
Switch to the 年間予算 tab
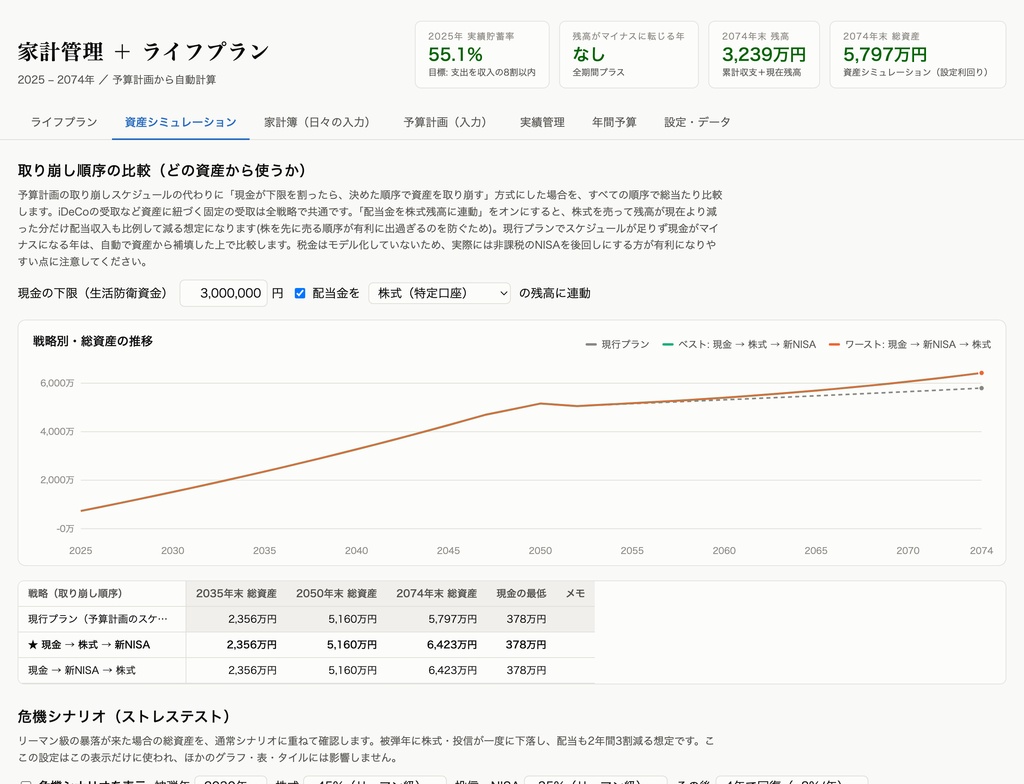[x=614, y=122]
